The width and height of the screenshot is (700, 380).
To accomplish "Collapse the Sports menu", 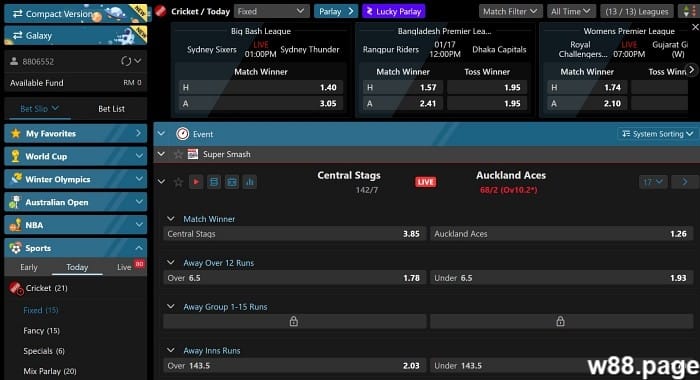I will (75, 248).
